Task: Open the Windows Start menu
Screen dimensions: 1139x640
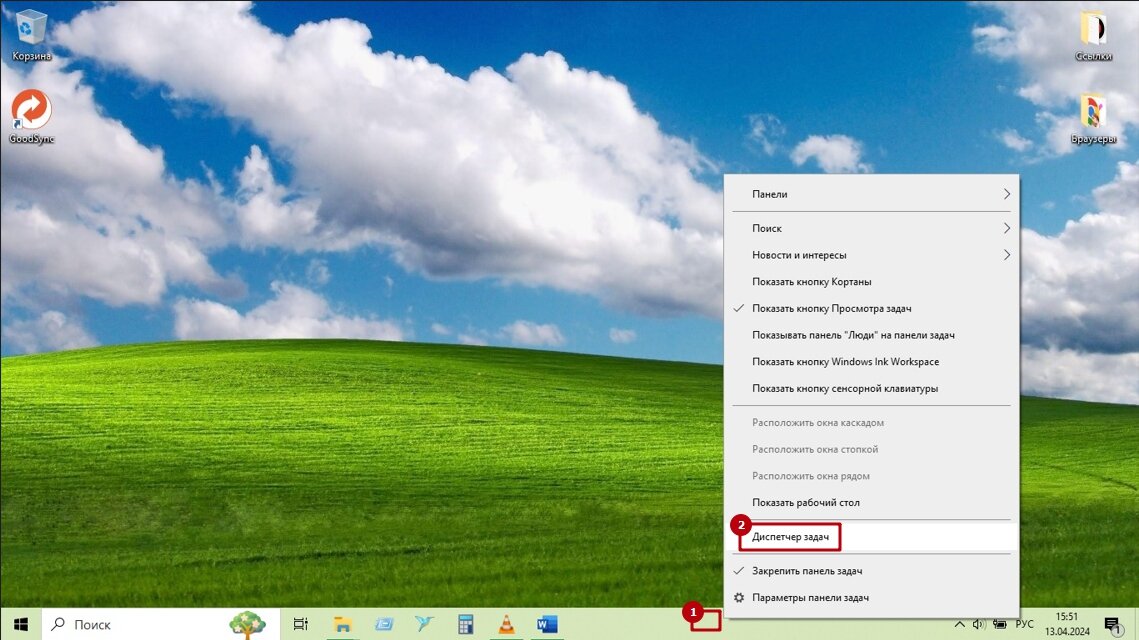Action: coord(20,624)
